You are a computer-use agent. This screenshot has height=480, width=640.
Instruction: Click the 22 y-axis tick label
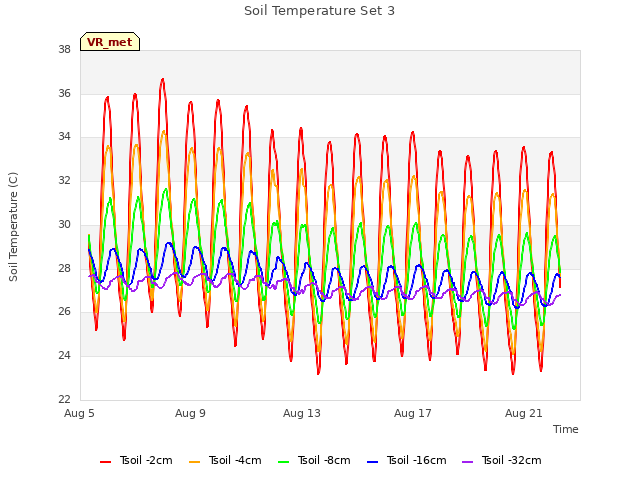click(64, 399)
